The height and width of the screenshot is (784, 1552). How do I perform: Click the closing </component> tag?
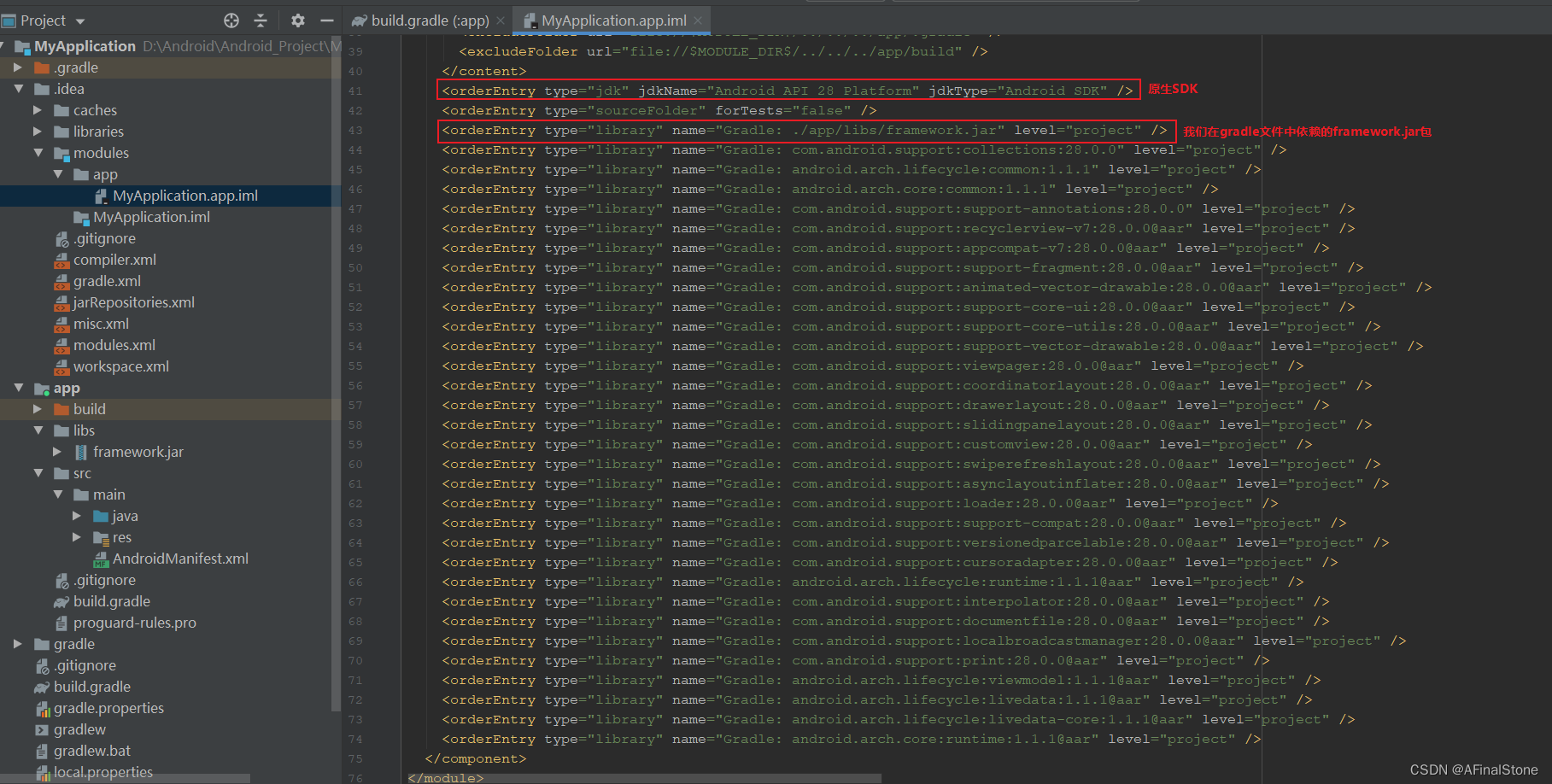pyautogui.click(x=476, y=758)
